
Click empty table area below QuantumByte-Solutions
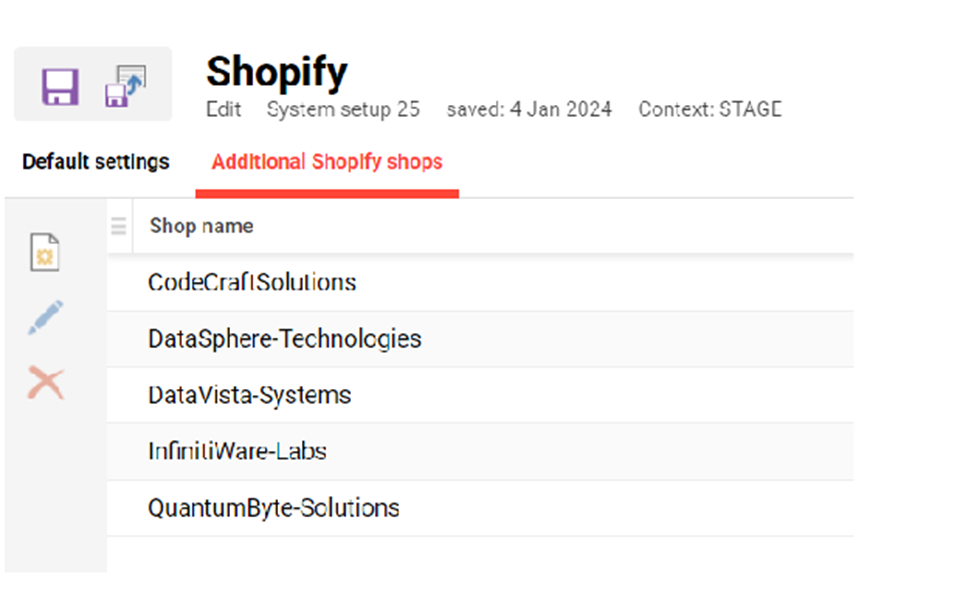480,555
